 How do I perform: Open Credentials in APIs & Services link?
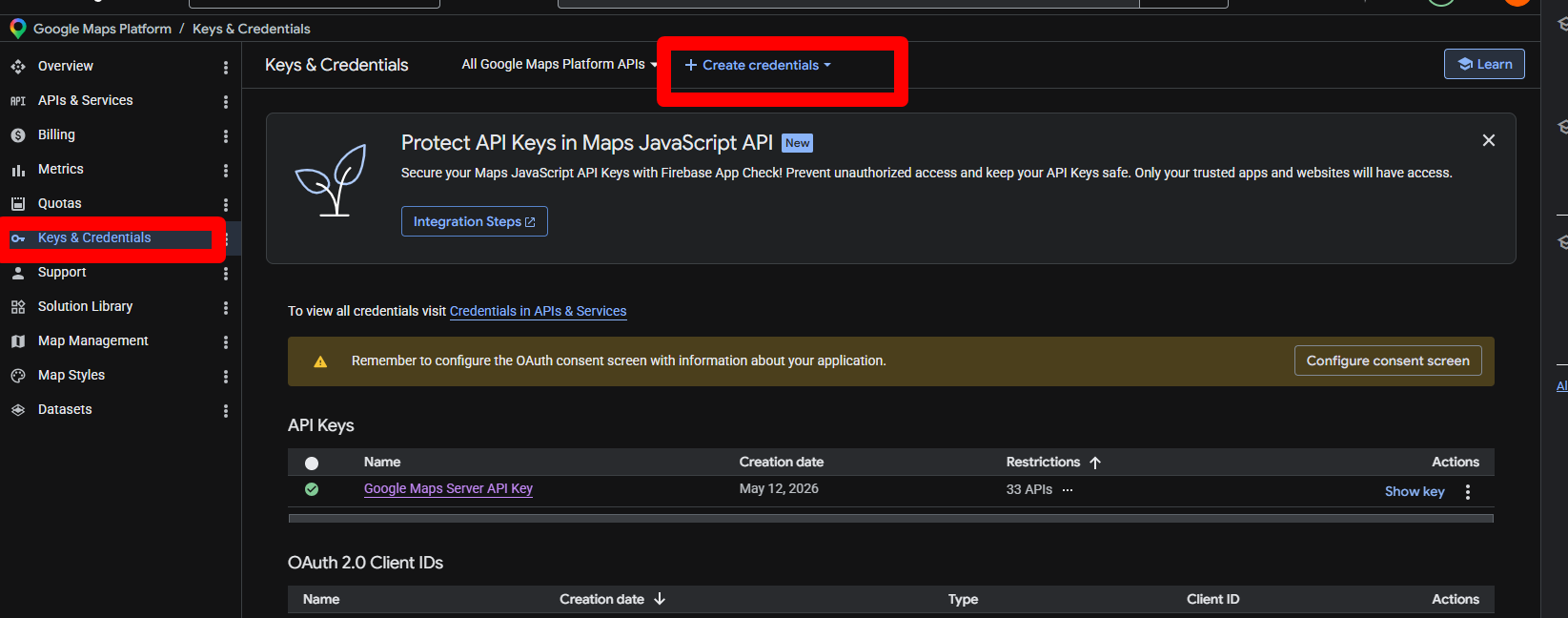(539, 311)
